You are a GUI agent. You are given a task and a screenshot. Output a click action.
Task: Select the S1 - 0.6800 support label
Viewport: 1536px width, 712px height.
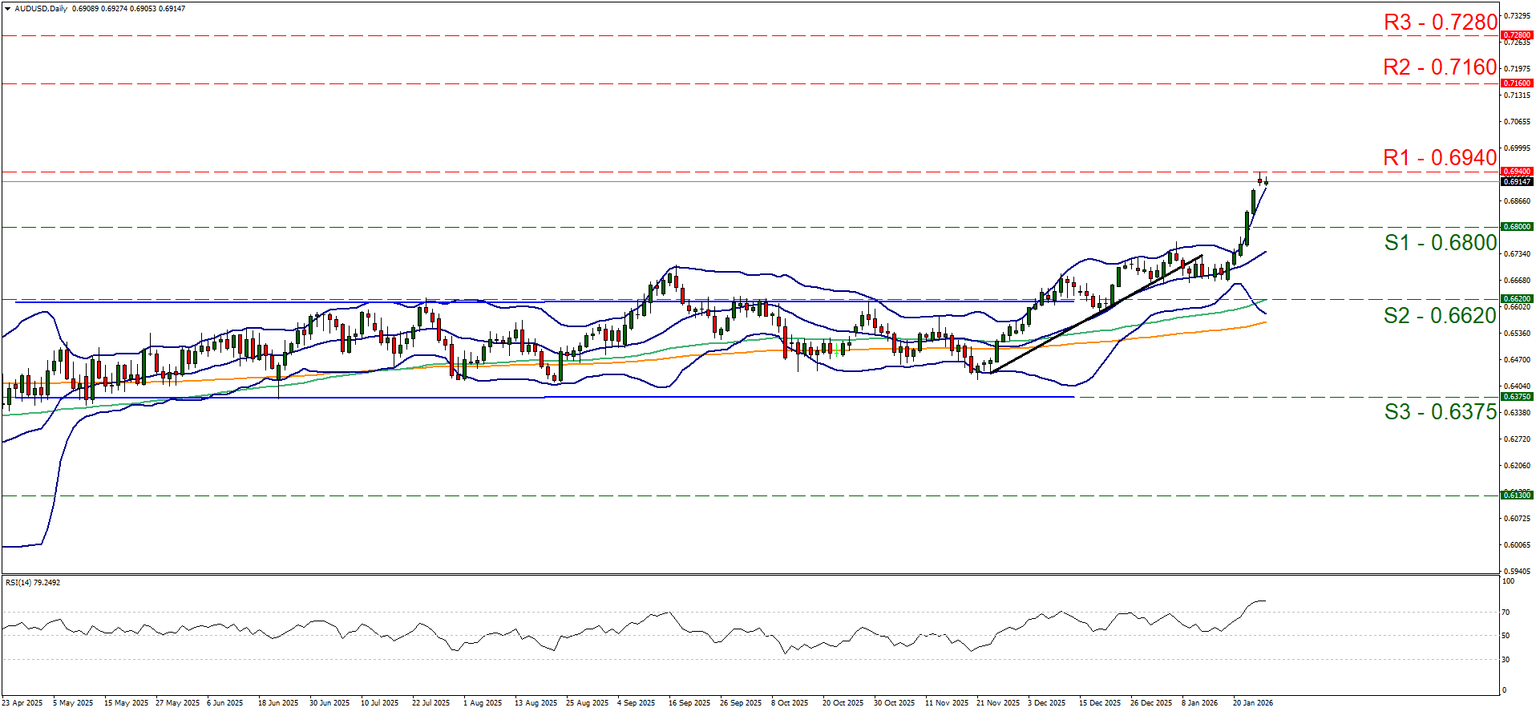click(1440, 242)
